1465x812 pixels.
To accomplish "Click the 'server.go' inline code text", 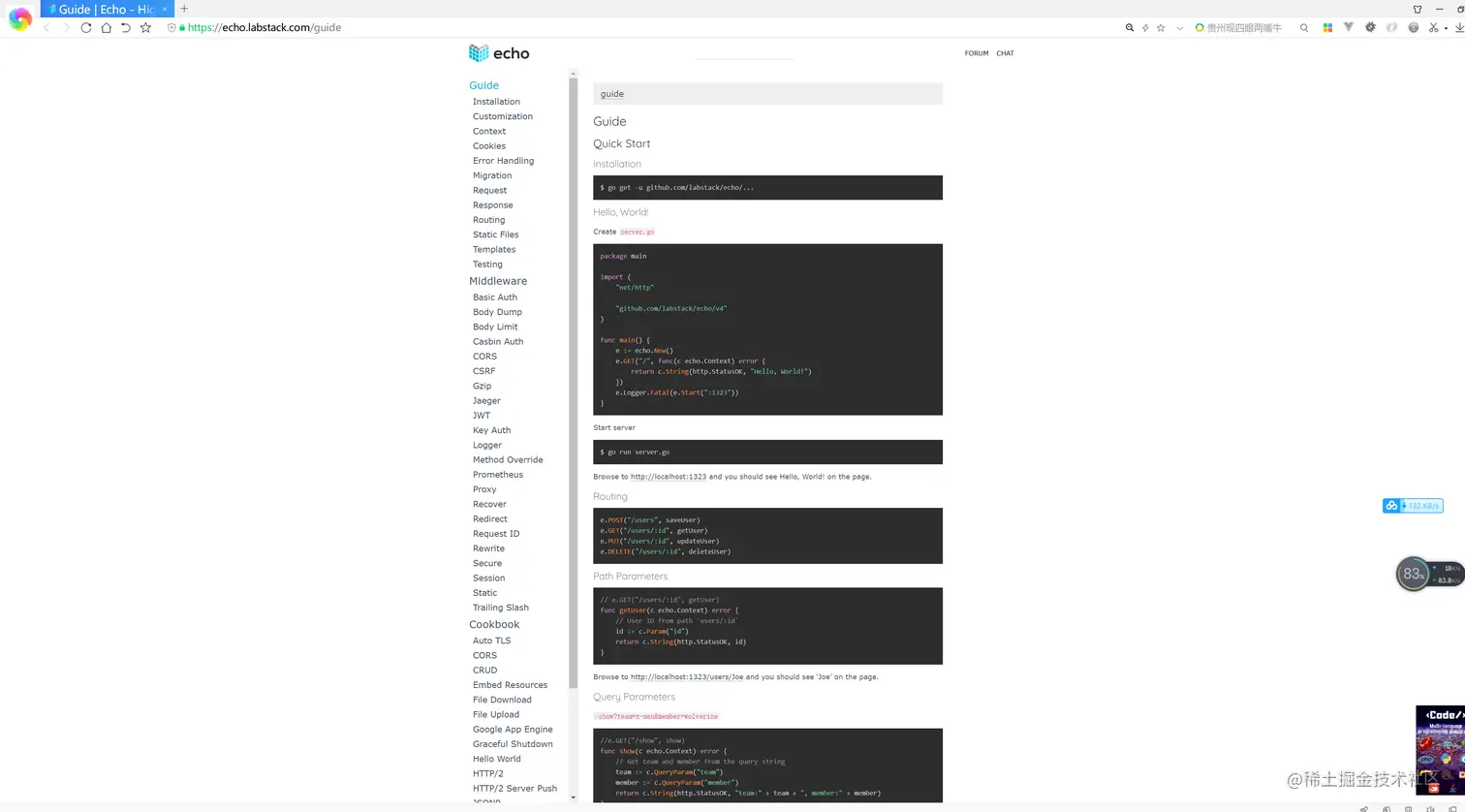I will [638, 232].
